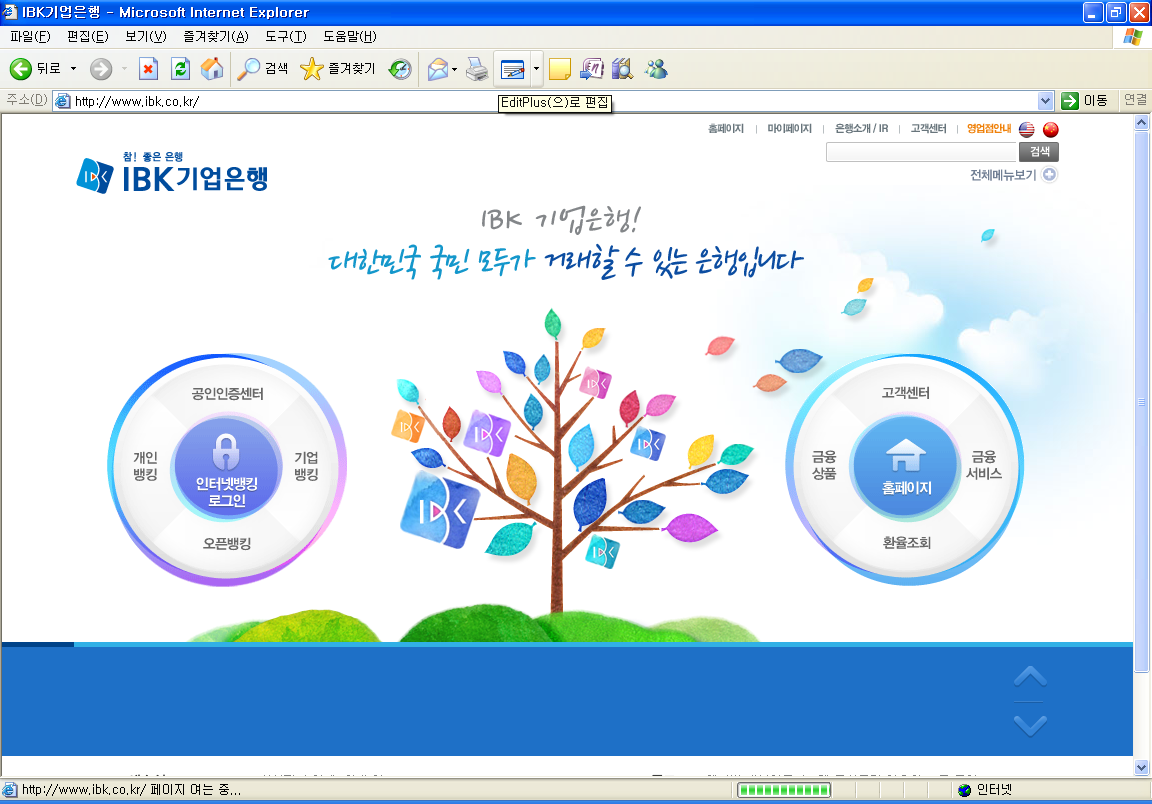Open 금융상품 in right wheel
Image resolution: width=1152 pixels, height=804 pixels.
tap(824, 465)
